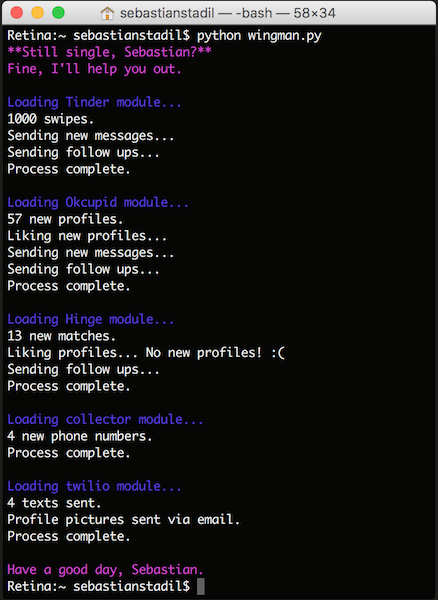
Task: Click the 'Loading Okcupid module...' line
Action: click(98, 202)
